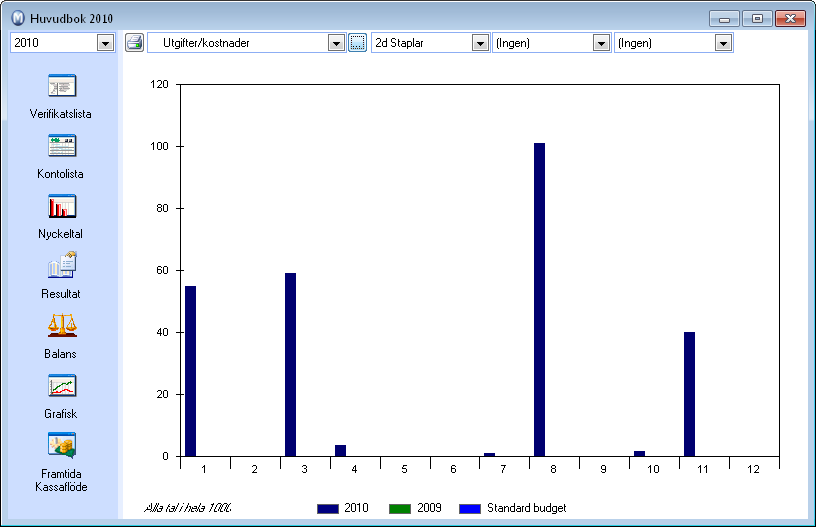Click the "Alla tal i hela 1000." note
The image size is (816, 527).
(188, 508)
